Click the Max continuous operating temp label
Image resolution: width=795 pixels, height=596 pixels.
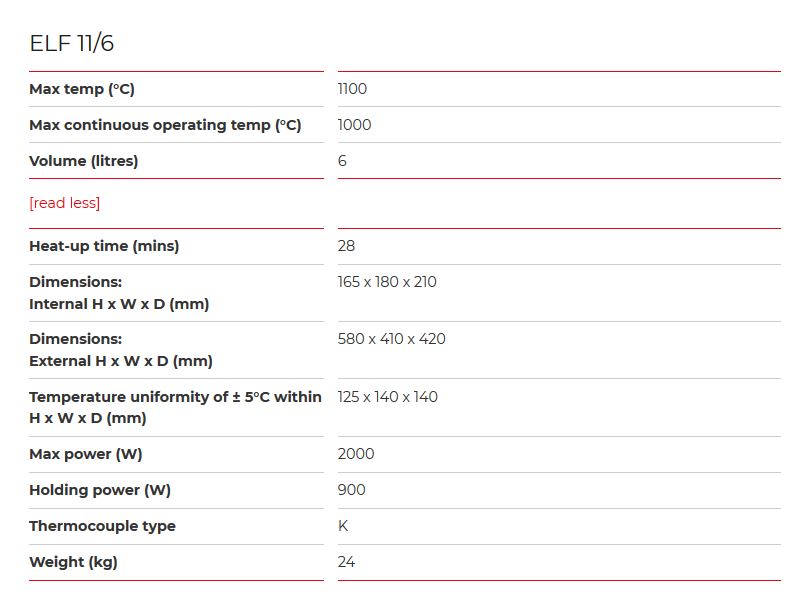coord(165,125)
